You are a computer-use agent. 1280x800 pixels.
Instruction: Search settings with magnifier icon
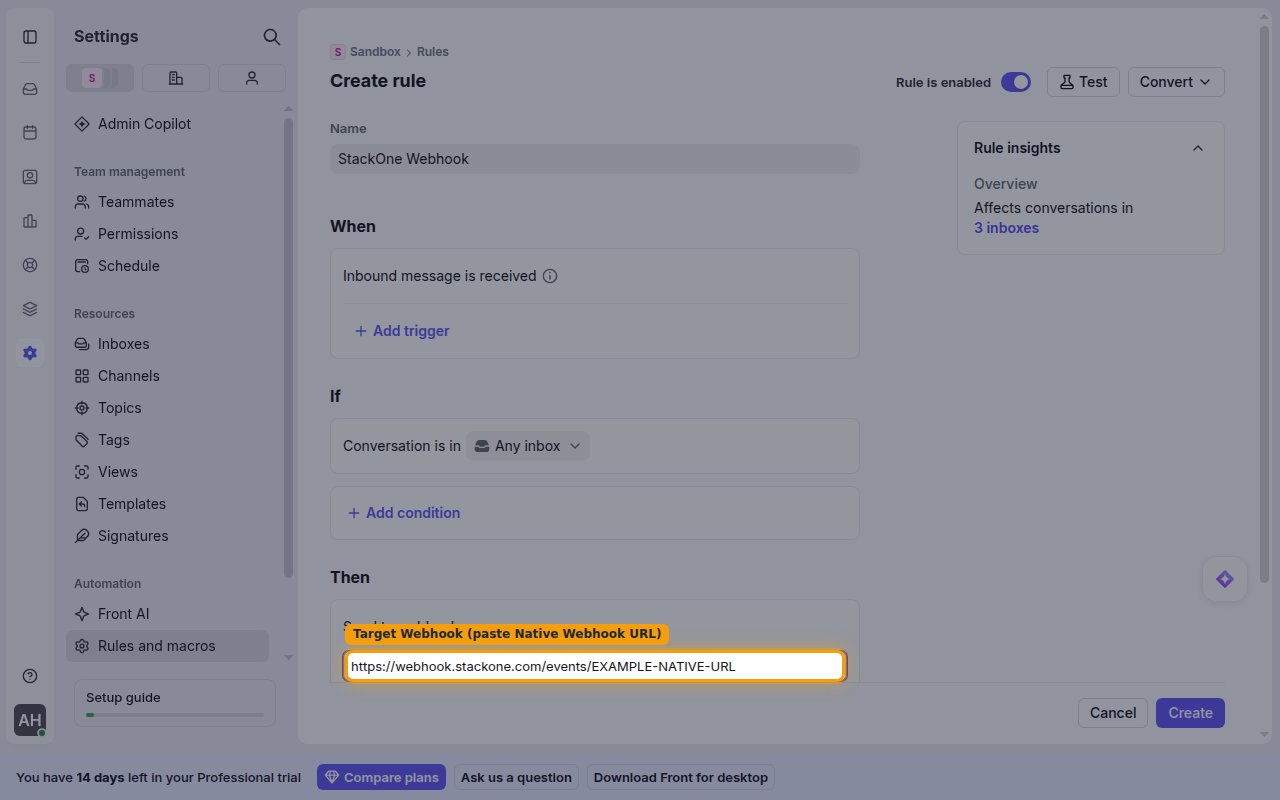271,37
